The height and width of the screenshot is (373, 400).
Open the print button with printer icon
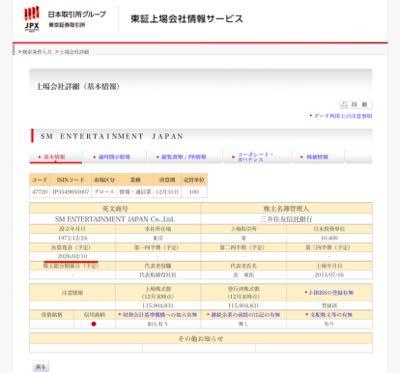pos(356,105)
